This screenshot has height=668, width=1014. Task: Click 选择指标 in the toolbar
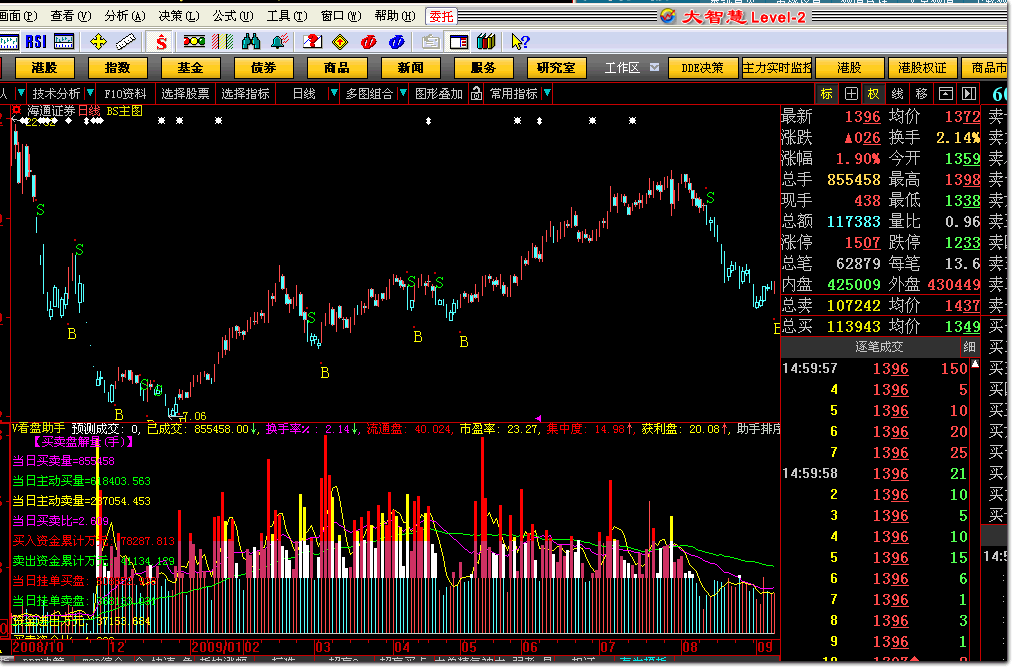coord(245,94)
